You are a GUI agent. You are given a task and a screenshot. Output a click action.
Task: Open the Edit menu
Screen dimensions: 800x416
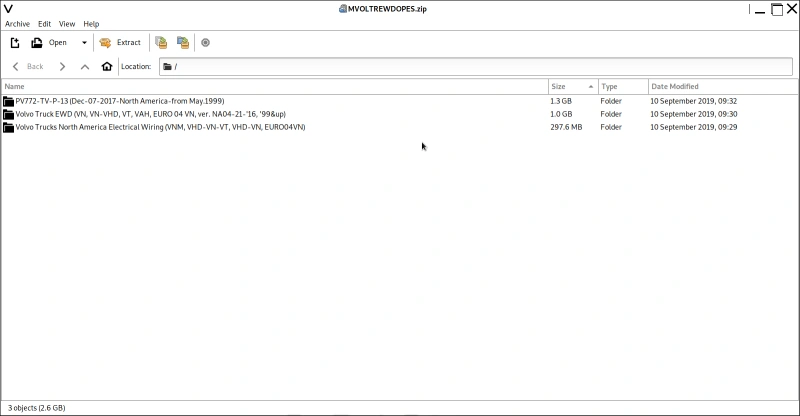44,24
